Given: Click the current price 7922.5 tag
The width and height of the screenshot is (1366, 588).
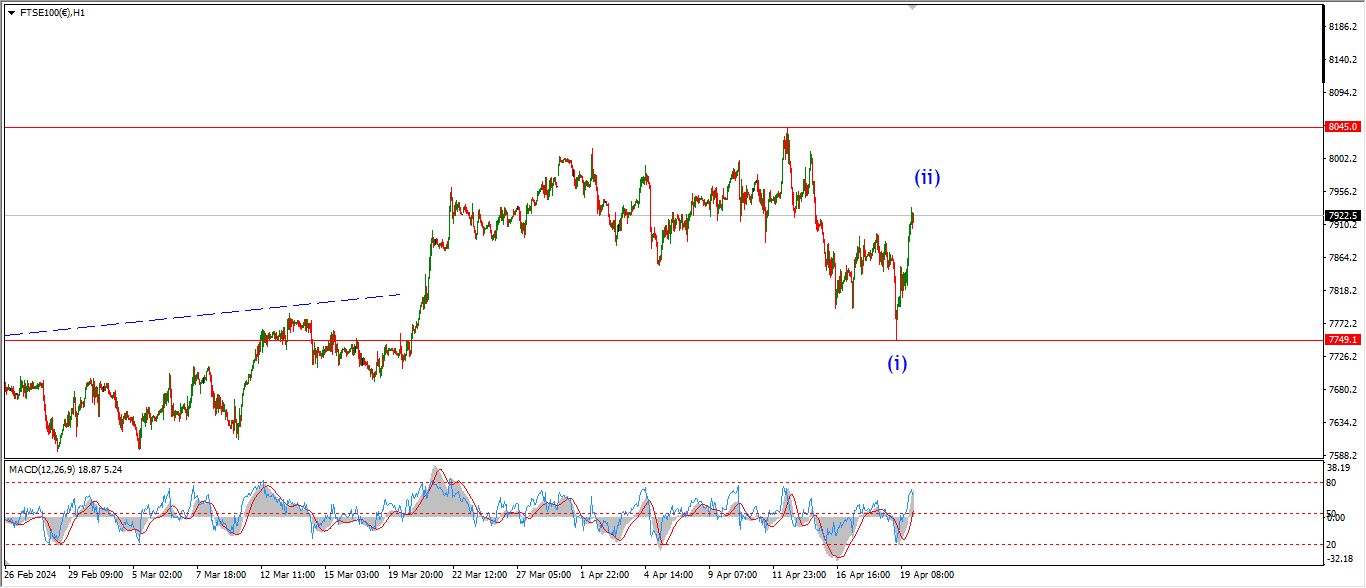Looking at the screenshot, I should point(1341,216).
